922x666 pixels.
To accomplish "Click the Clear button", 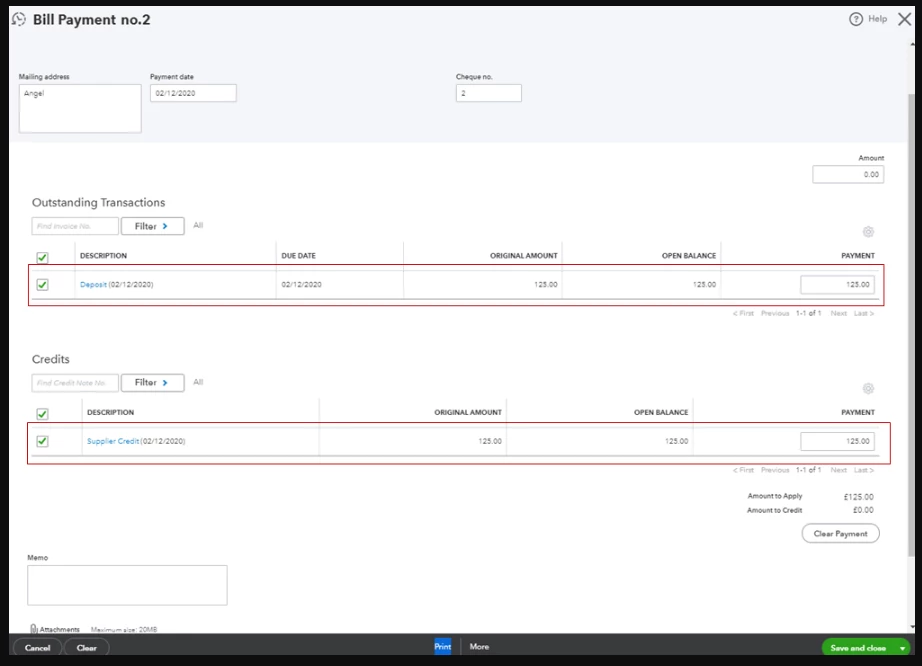I will click(86, 648).
